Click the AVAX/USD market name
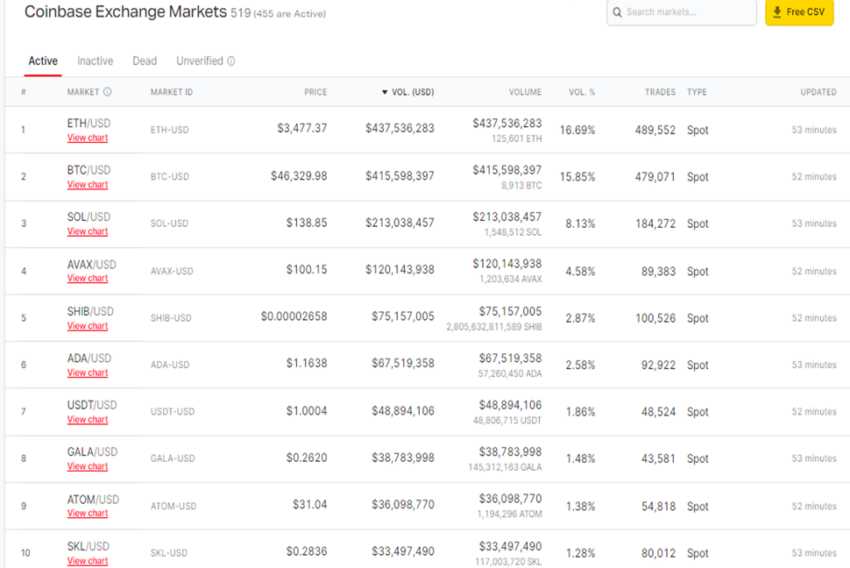Screen dimensions: 850x568 92,264
